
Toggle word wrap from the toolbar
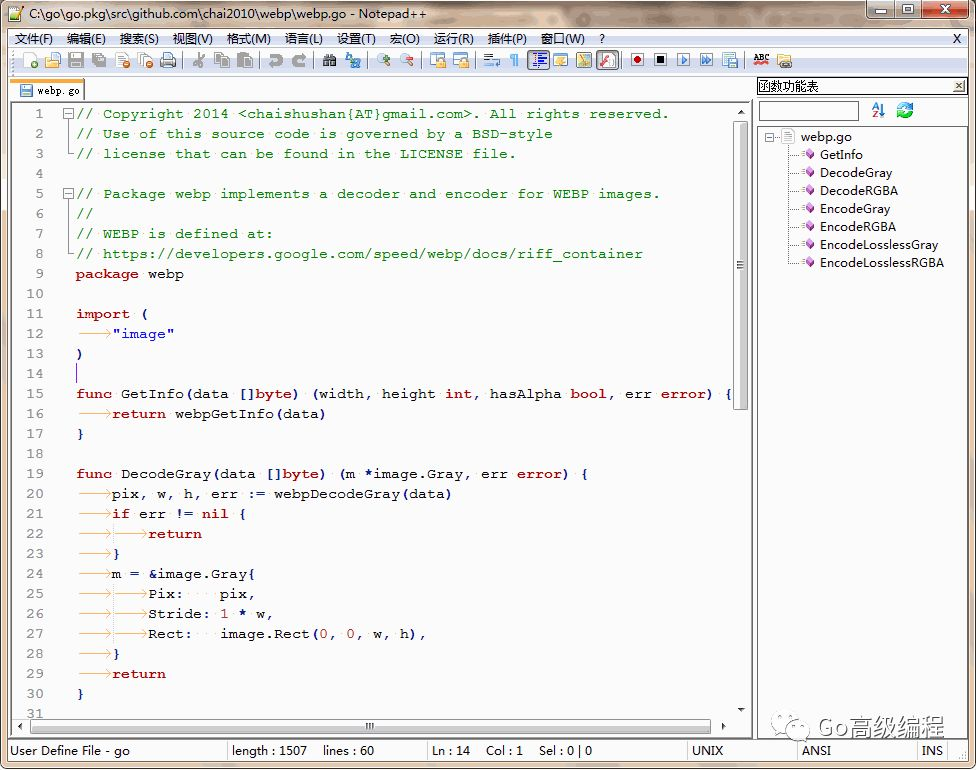click(491, 60)
